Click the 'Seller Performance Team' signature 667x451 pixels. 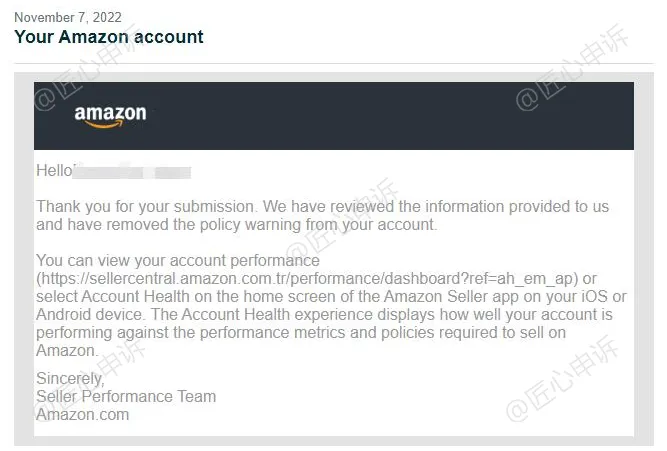pos(126,397)
